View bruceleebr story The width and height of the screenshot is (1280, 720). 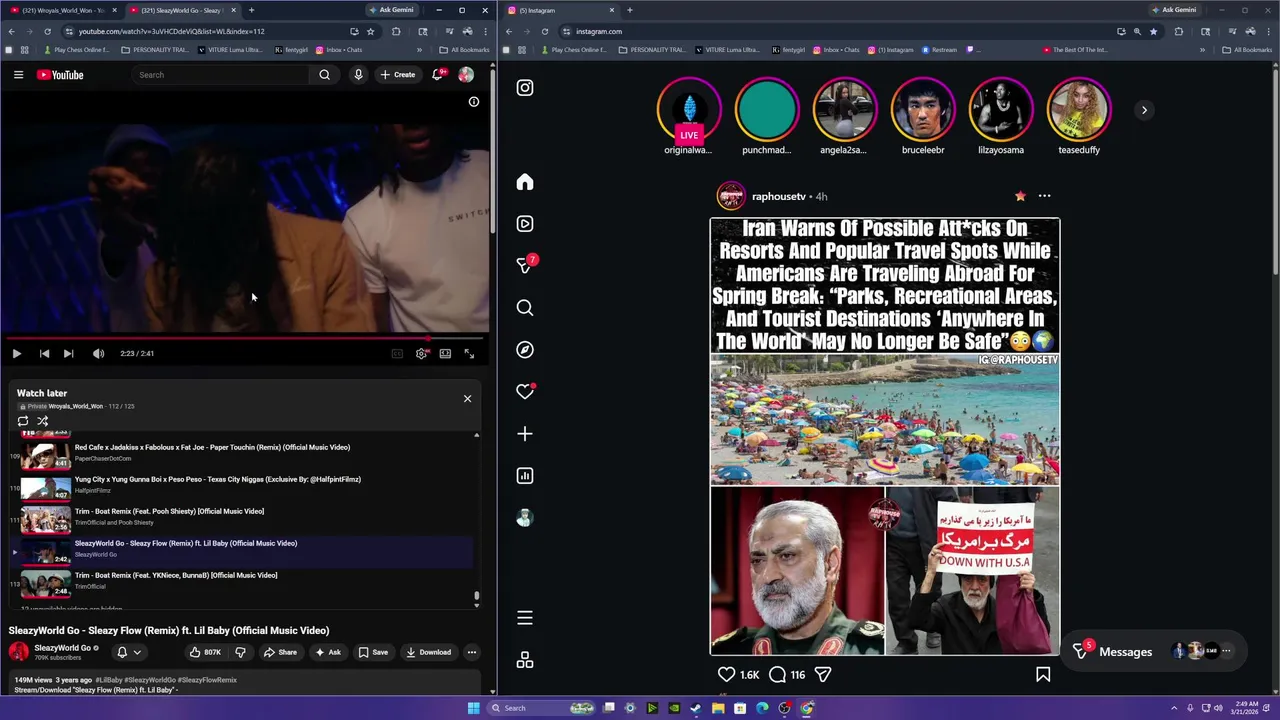(x=923, y=110)
